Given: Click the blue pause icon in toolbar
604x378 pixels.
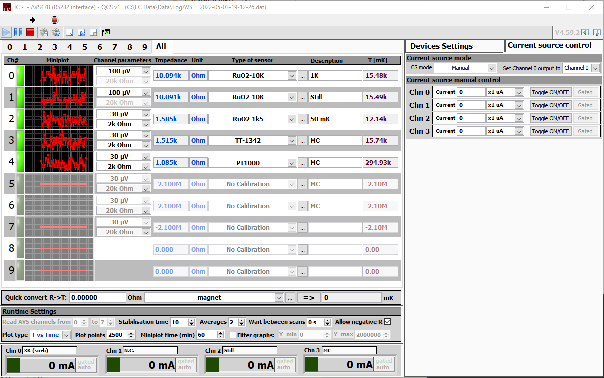Looking at the screenshot, I should point(18,32).
